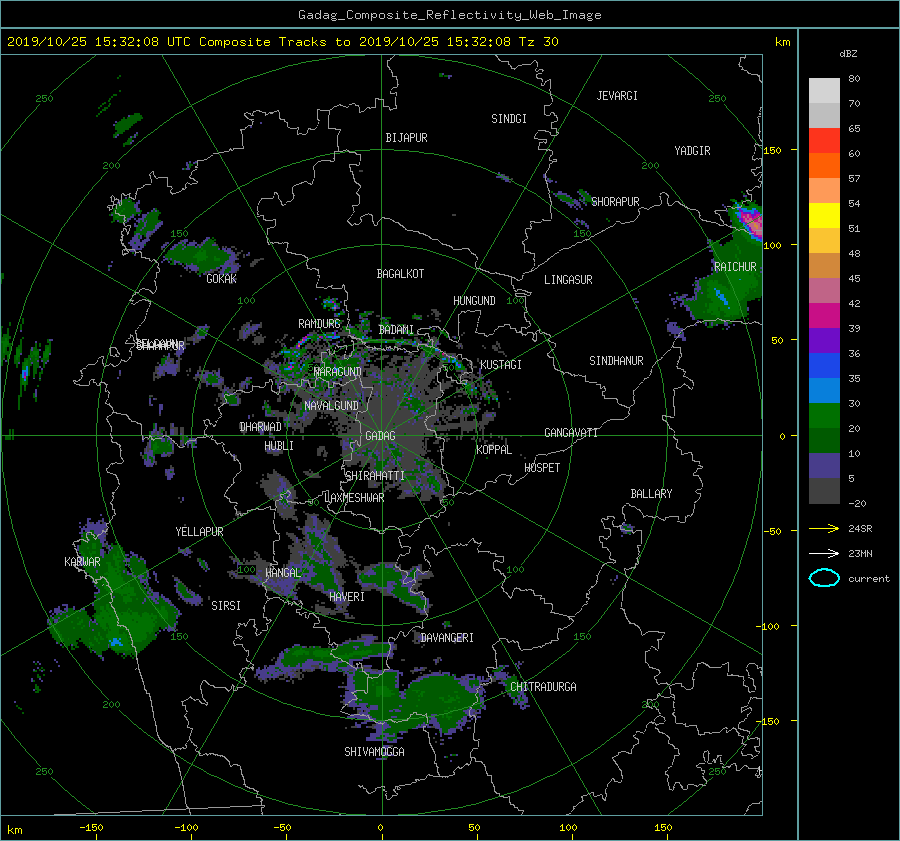Click the '24SR' legend text

click(860, 528)
